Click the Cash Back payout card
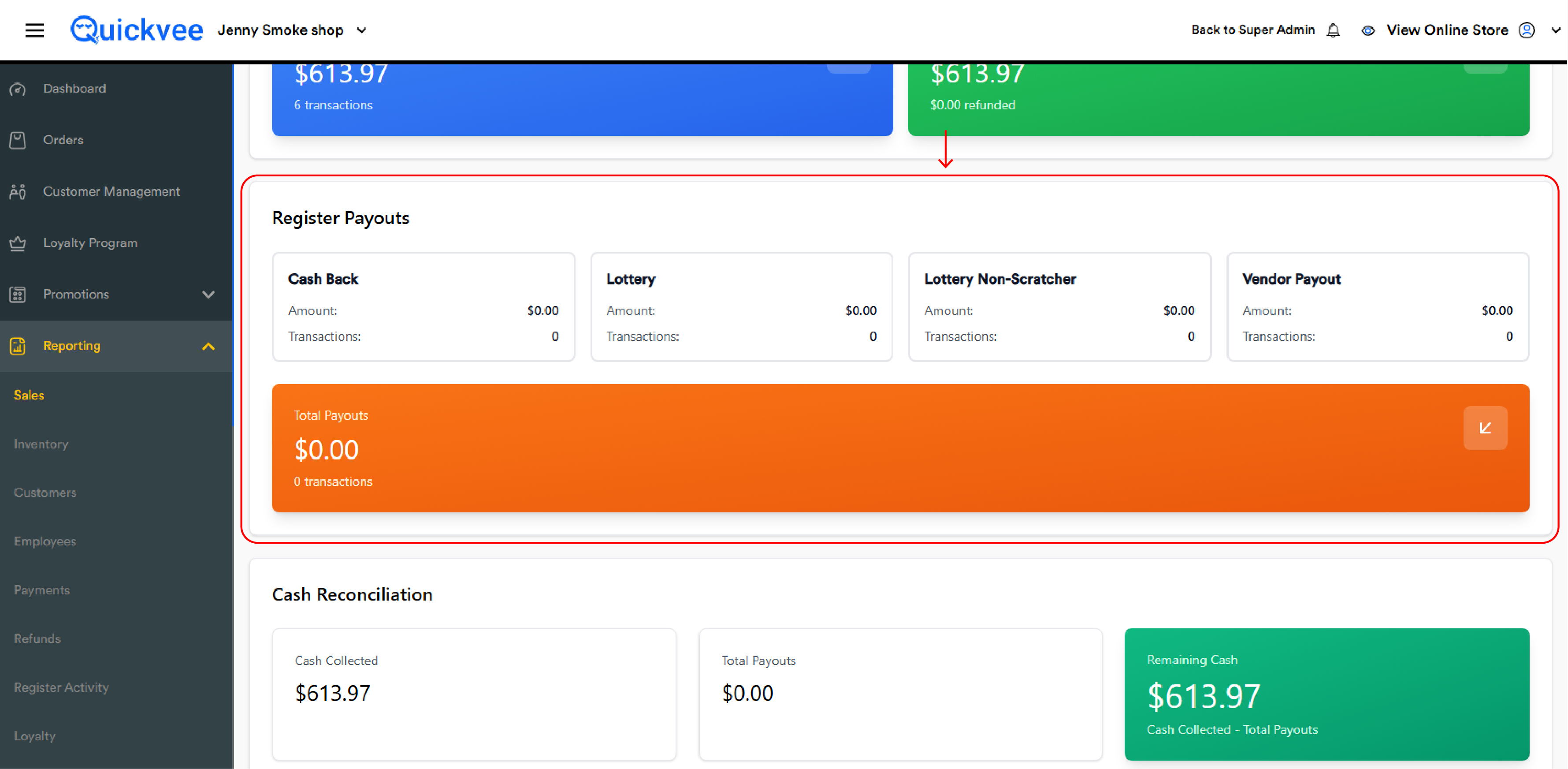This screenshot has height=769, width=1568. pos(423,307)
